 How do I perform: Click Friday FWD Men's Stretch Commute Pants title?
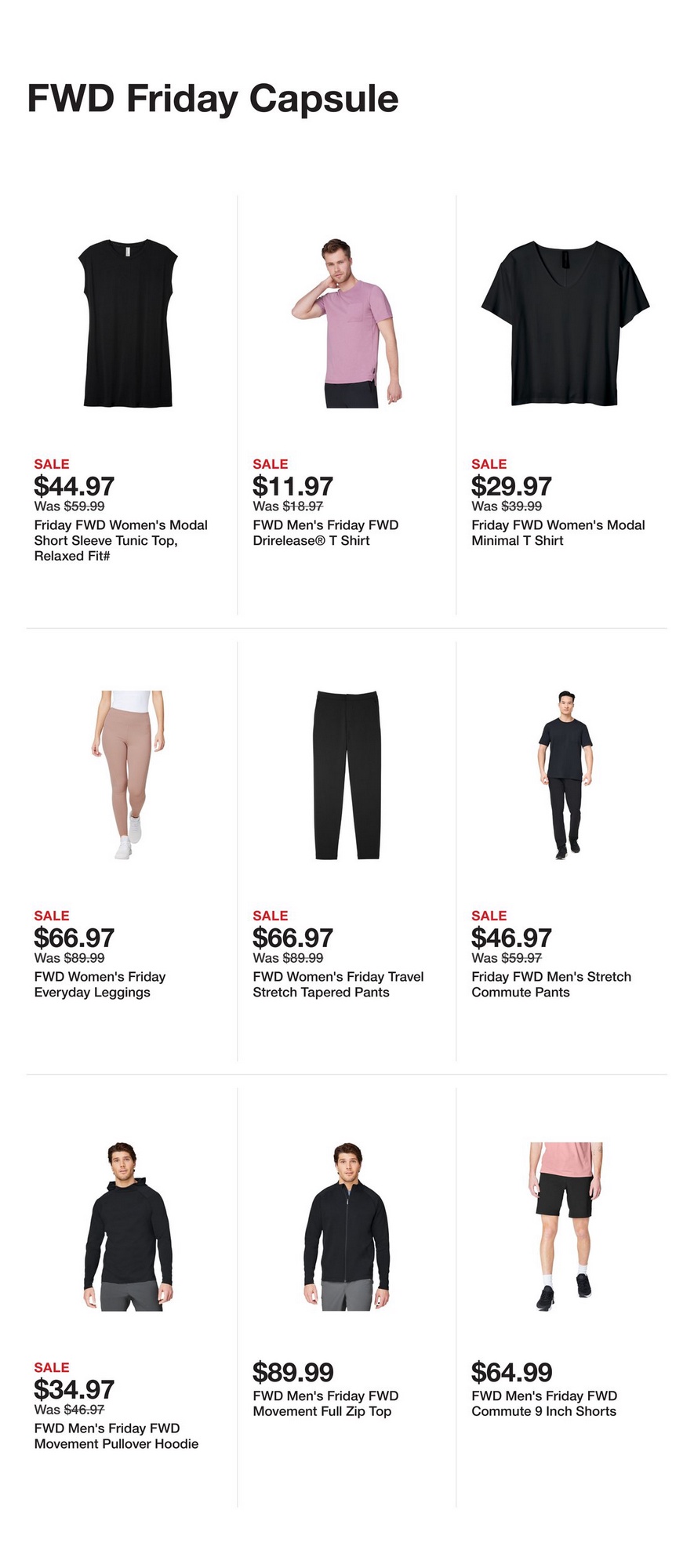[550, 984]
